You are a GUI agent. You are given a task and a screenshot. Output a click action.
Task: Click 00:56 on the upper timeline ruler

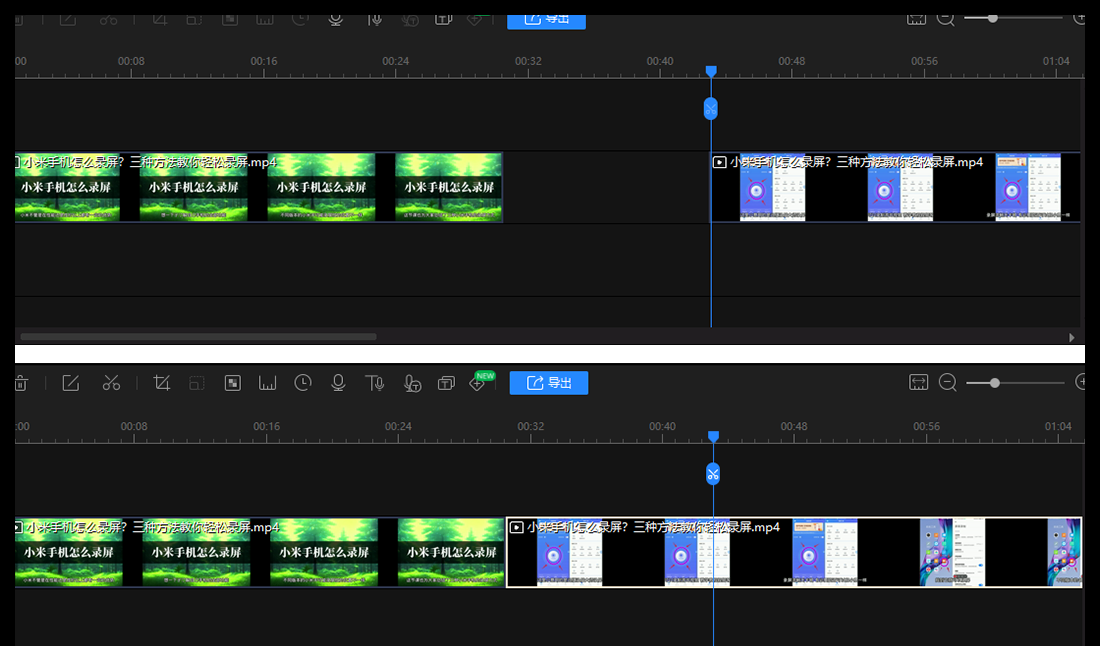[x=925, y=61]
